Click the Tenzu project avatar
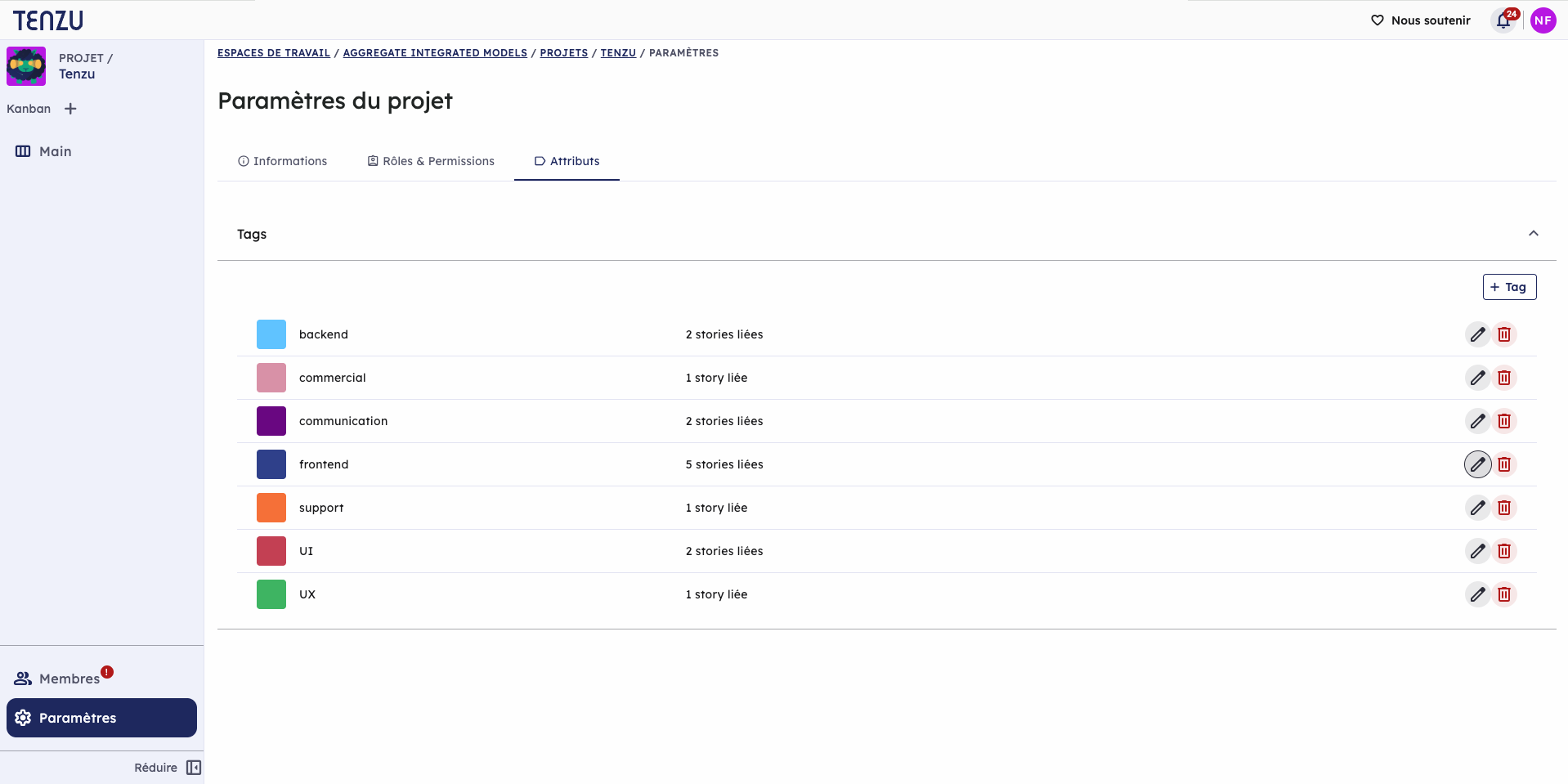Viewport: 1568px width, 784px height. coord(26,66)
